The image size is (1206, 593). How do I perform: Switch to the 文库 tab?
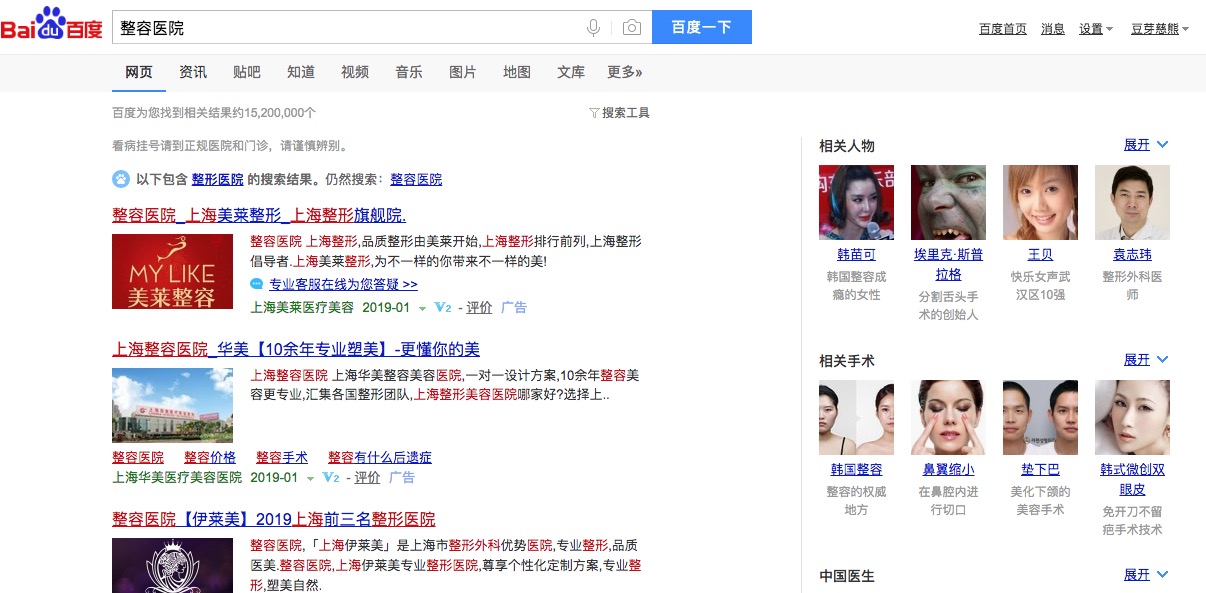[571, 72]
